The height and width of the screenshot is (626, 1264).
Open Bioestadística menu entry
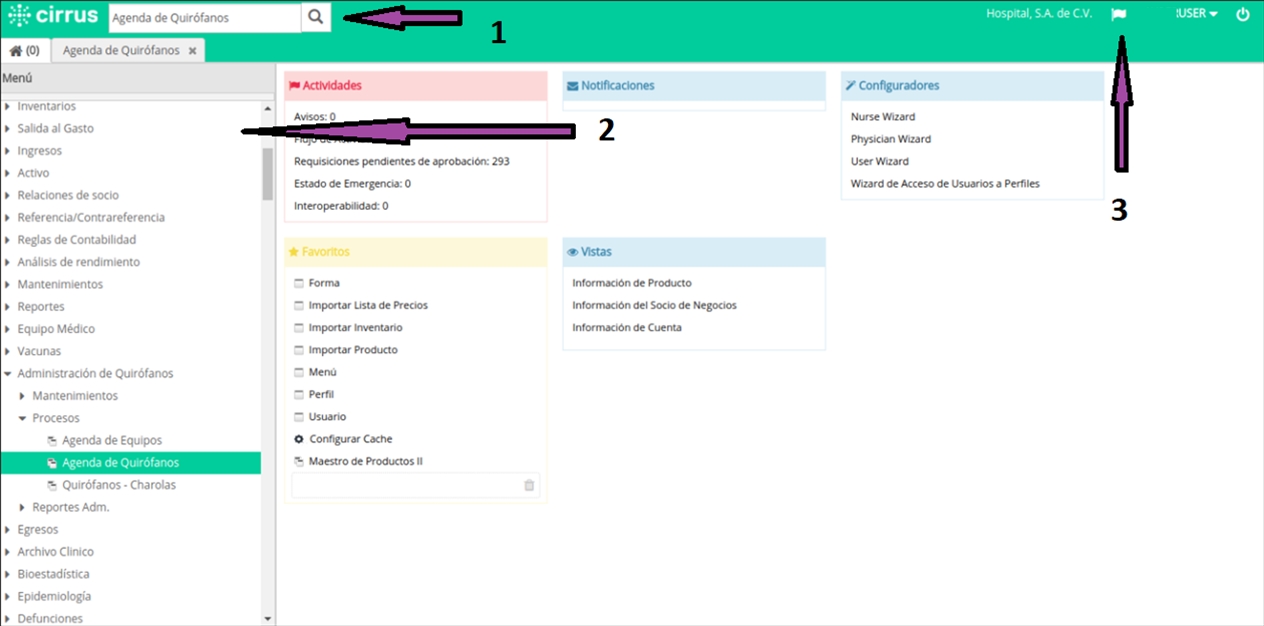[x=53, y=574]
